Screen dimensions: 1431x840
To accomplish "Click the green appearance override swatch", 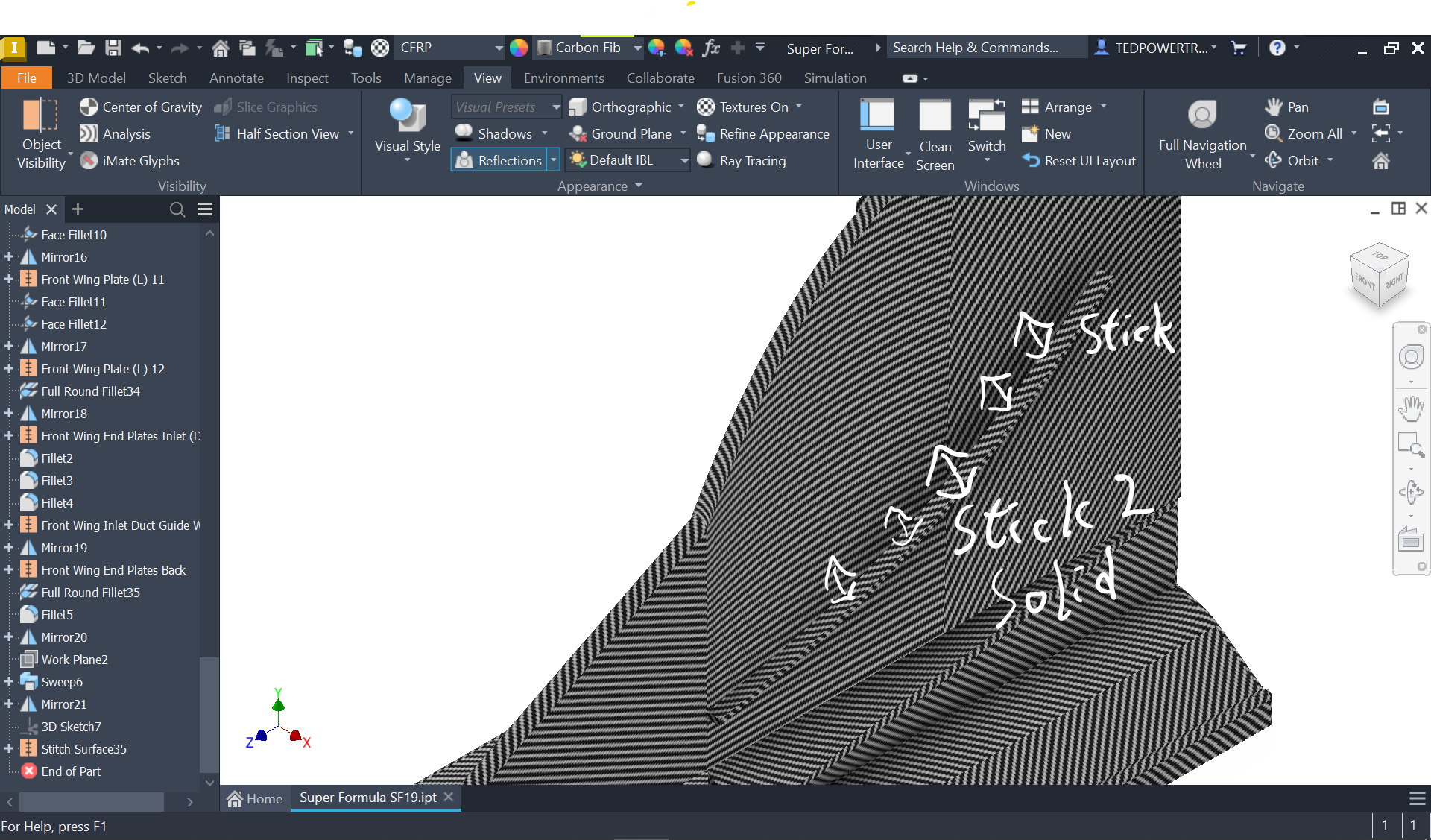I will coord(519,48).
